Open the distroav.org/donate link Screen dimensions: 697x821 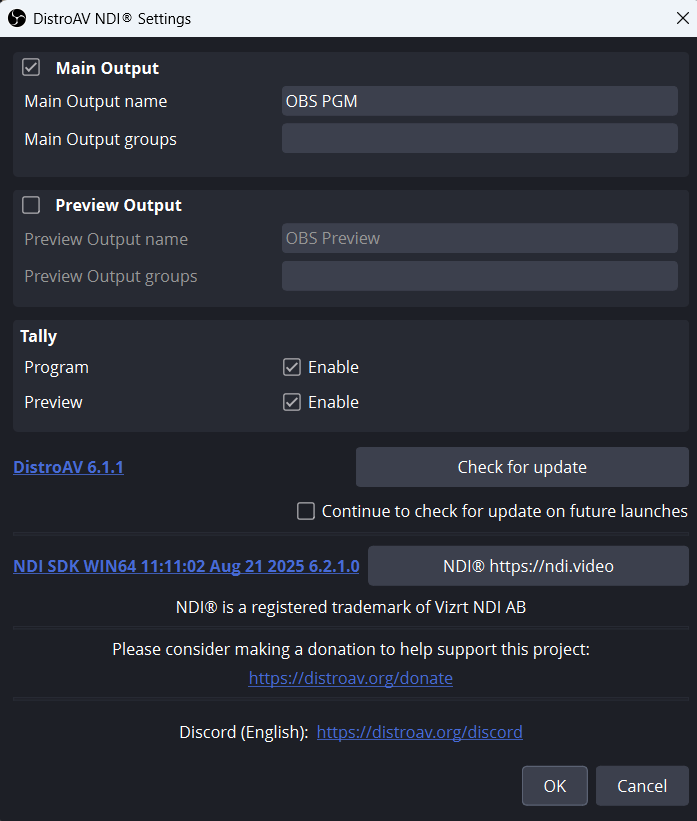351,678
